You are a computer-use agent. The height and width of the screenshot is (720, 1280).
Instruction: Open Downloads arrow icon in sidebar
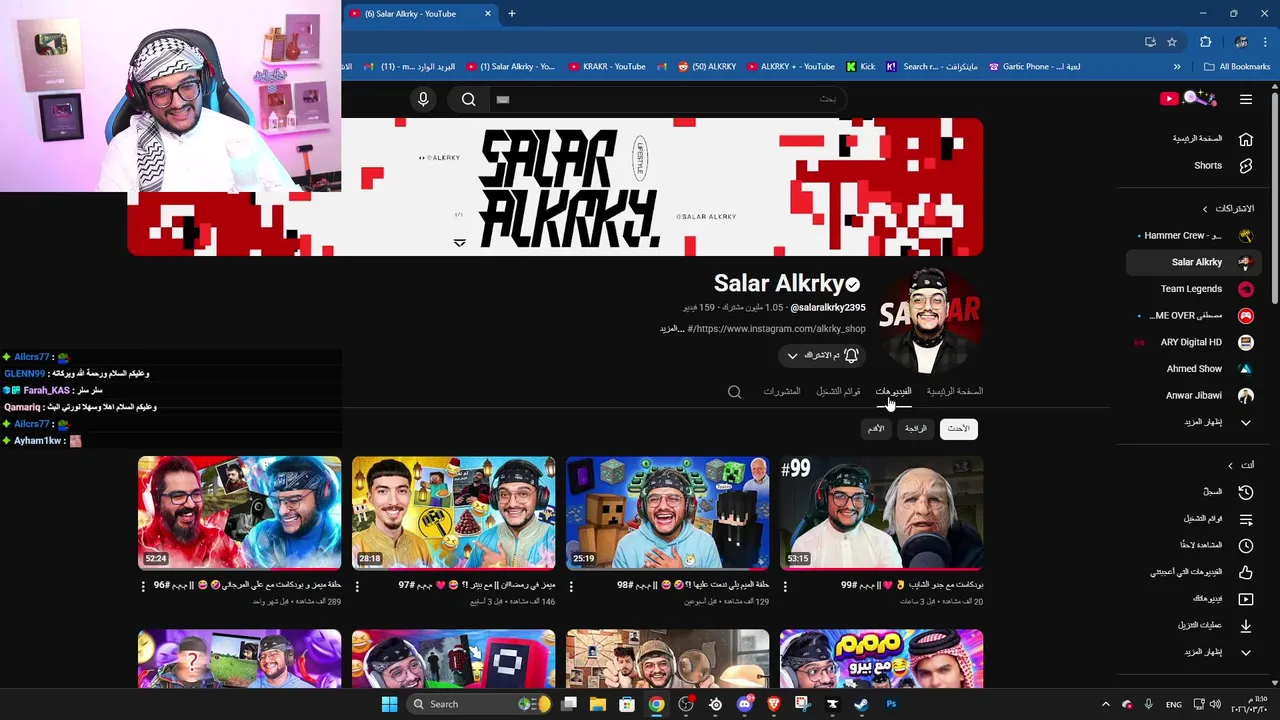coord(1246,625)
